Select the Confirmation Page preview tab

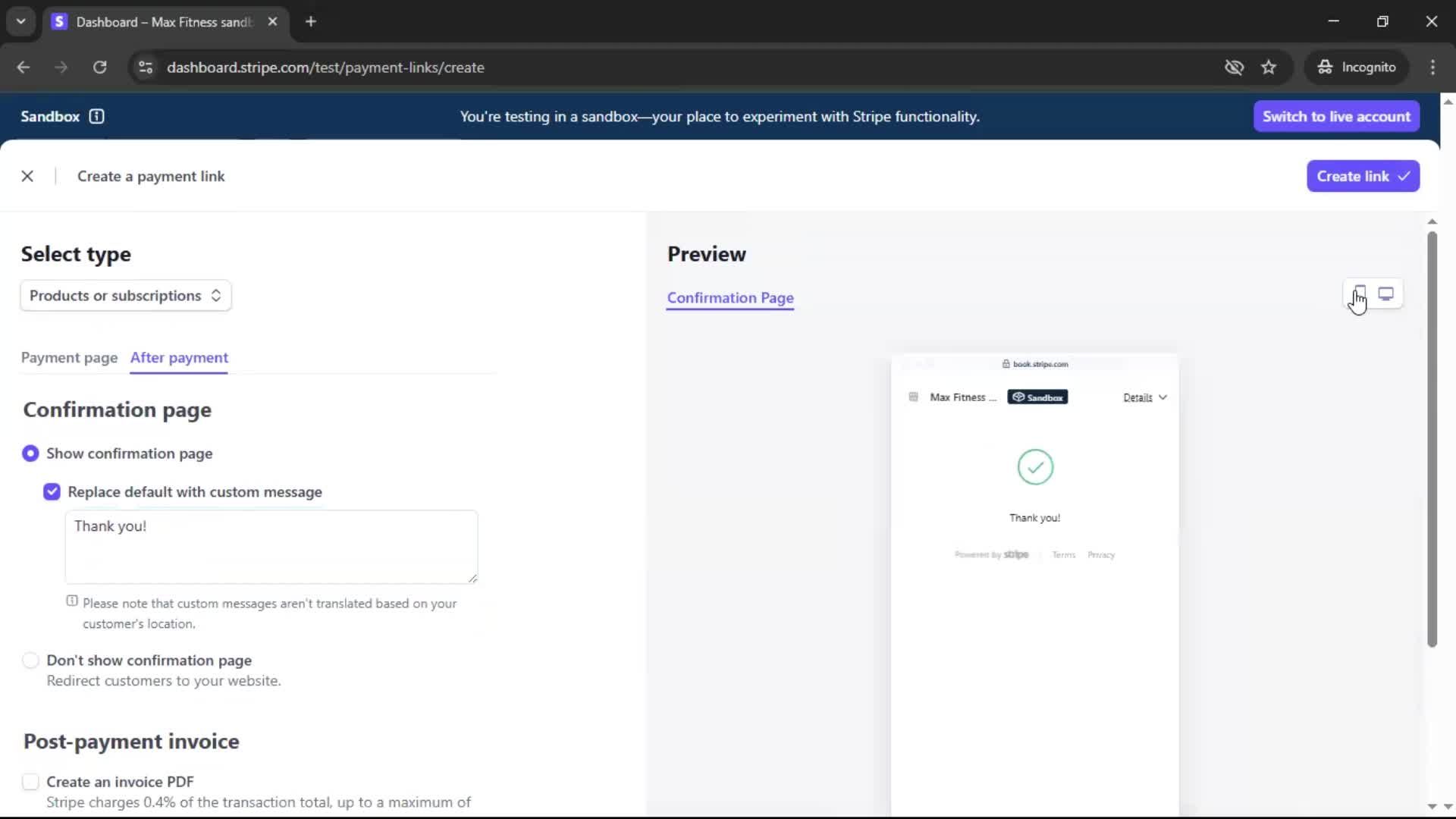click(730, 298)
